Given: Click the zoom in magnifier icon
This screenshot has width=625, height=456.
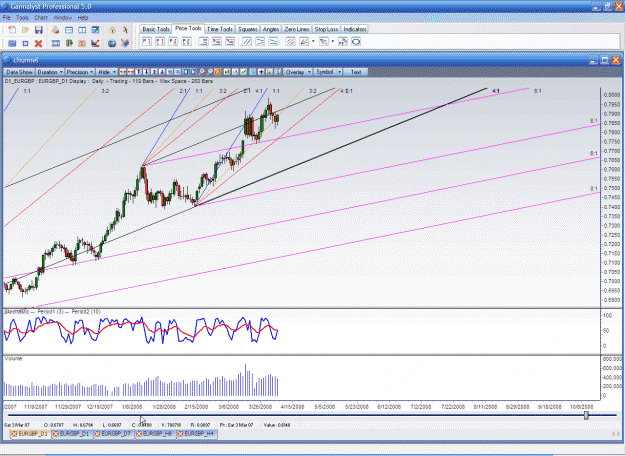Looking at the screenshot, I should click(x=201, y=72).
